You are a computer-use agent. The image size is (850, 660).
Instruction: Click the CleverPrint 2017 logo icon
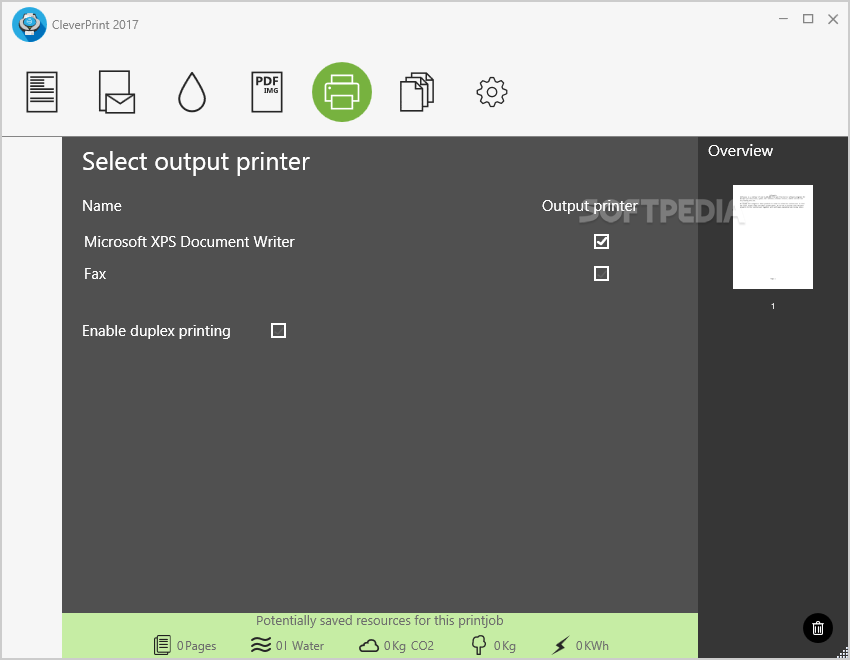(29, 24)
